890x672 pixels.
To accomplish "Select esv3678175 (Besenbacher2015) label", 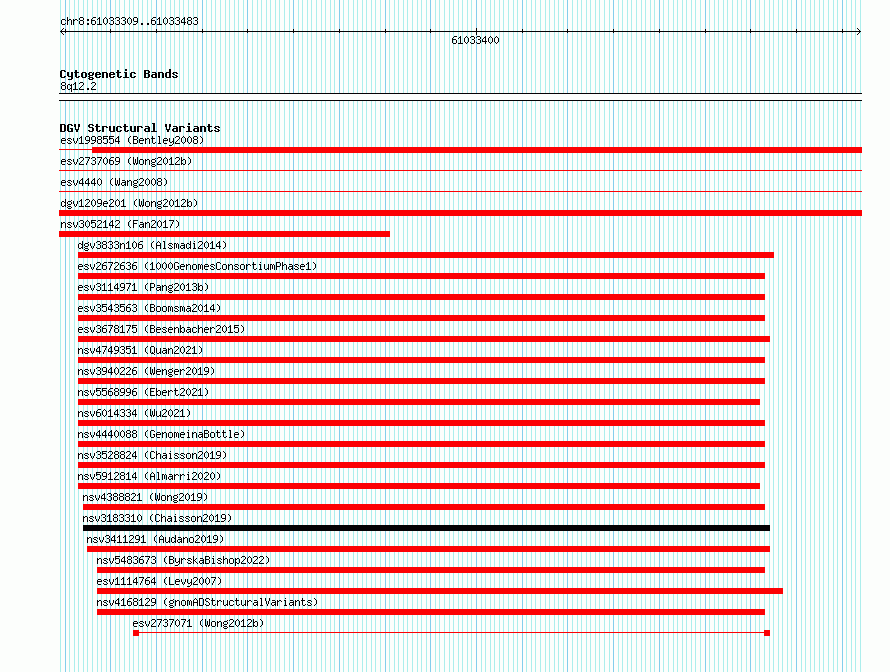I will click(x=161, y=329).
